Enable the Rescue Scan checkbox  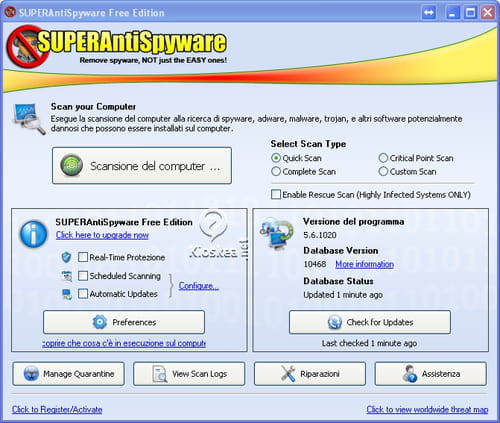click(x=276, y=194)
